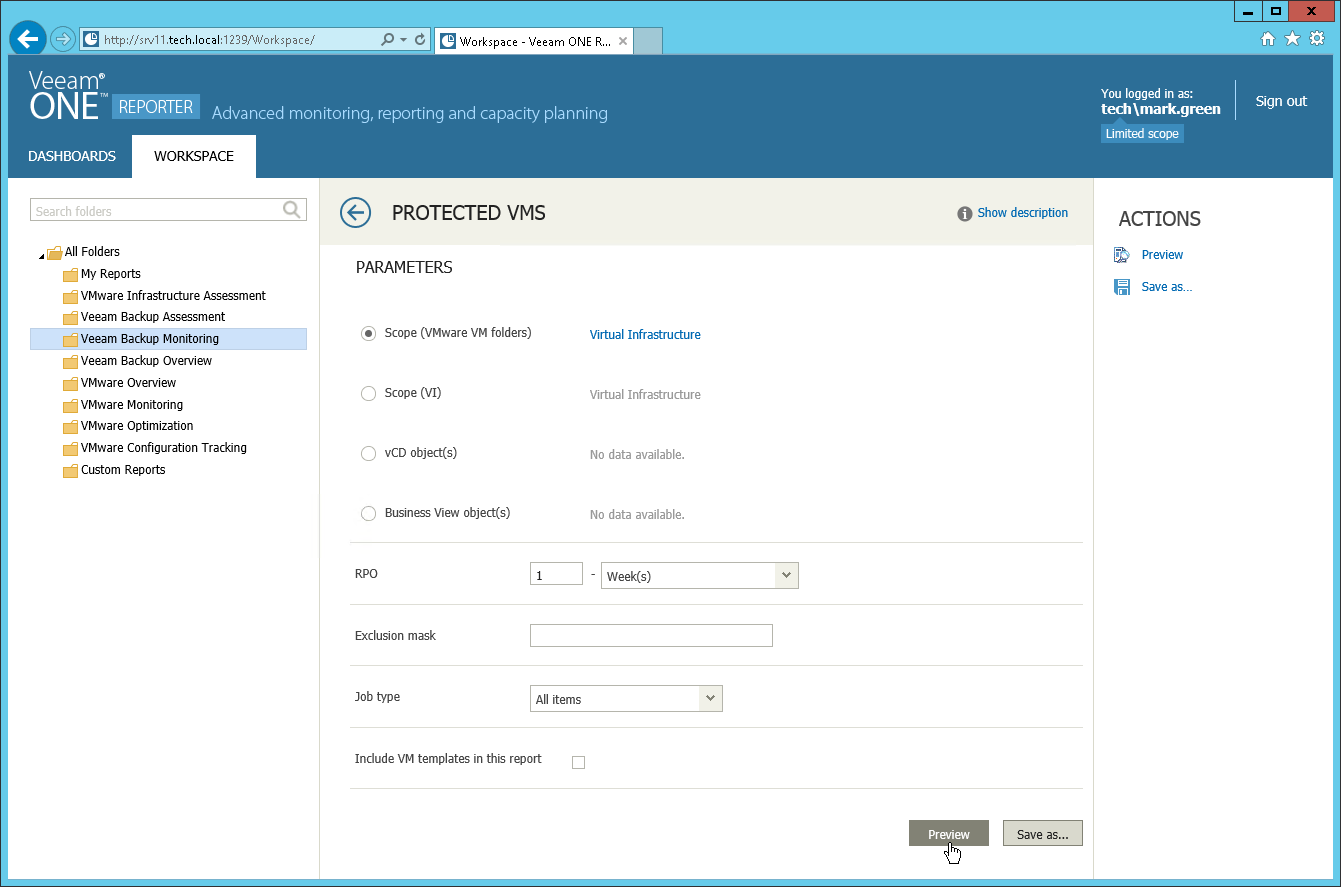Click the PARAMETERS heading text
This screenshot has width=1341, height=887.
[404, 268]
